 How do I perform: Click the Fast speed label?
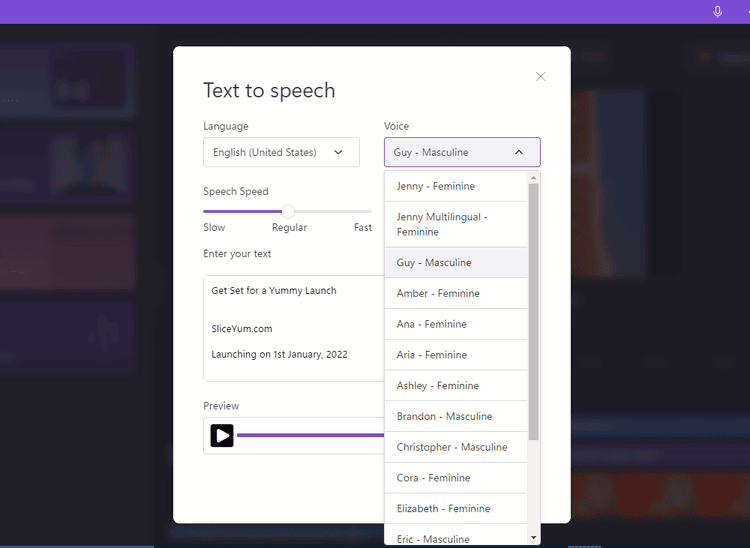point(363,228)
